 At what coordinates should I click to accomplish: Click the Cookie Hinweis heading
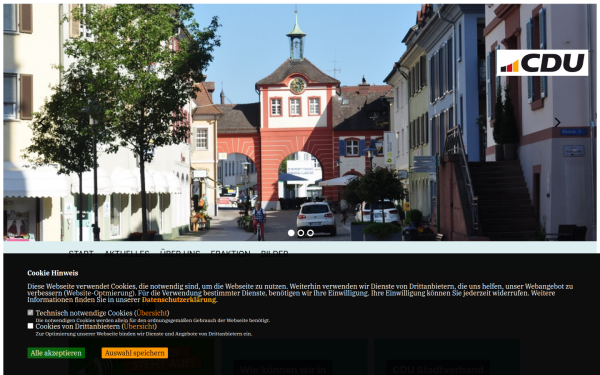pos(53,273)
